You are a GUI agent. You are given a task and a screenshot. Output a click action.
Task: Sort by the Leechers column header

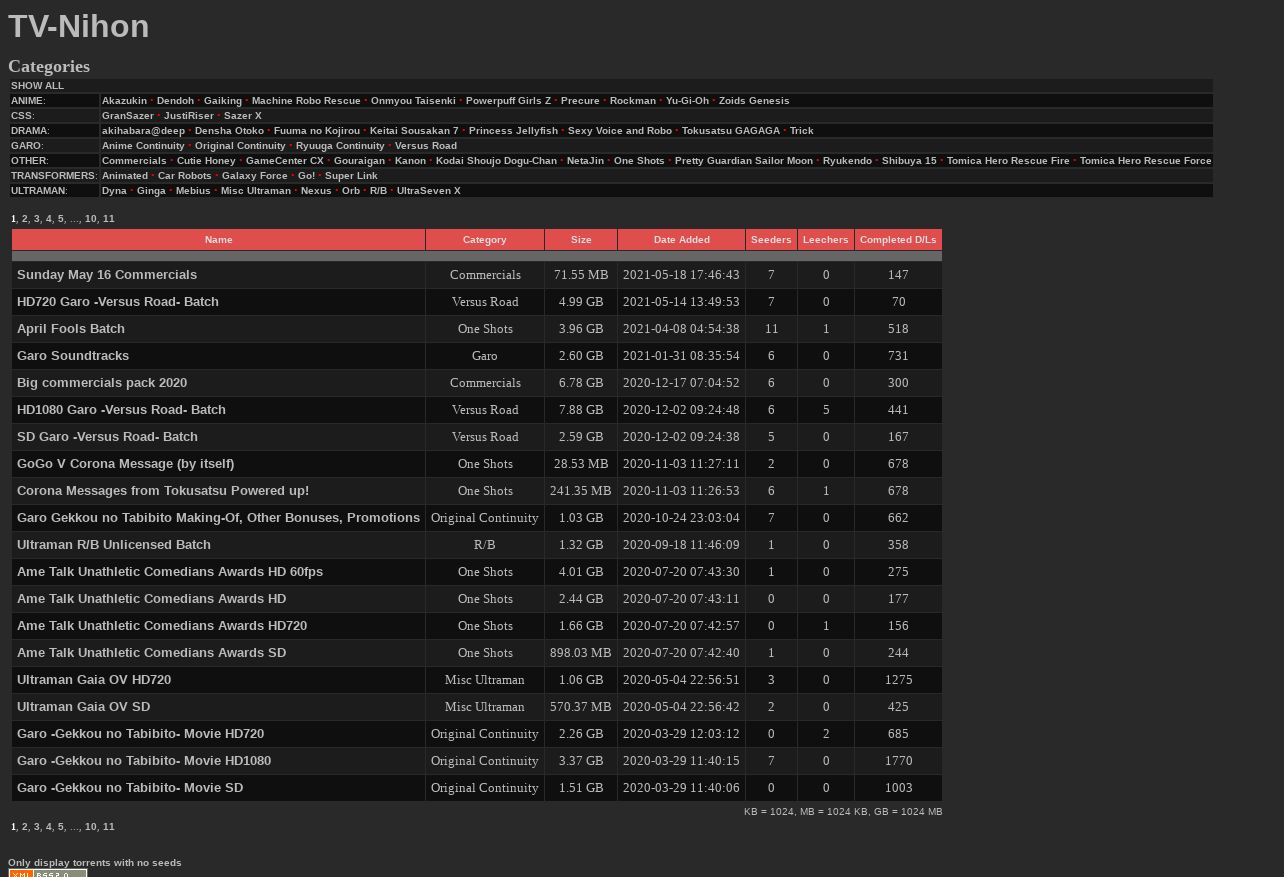tap(826, 240)
